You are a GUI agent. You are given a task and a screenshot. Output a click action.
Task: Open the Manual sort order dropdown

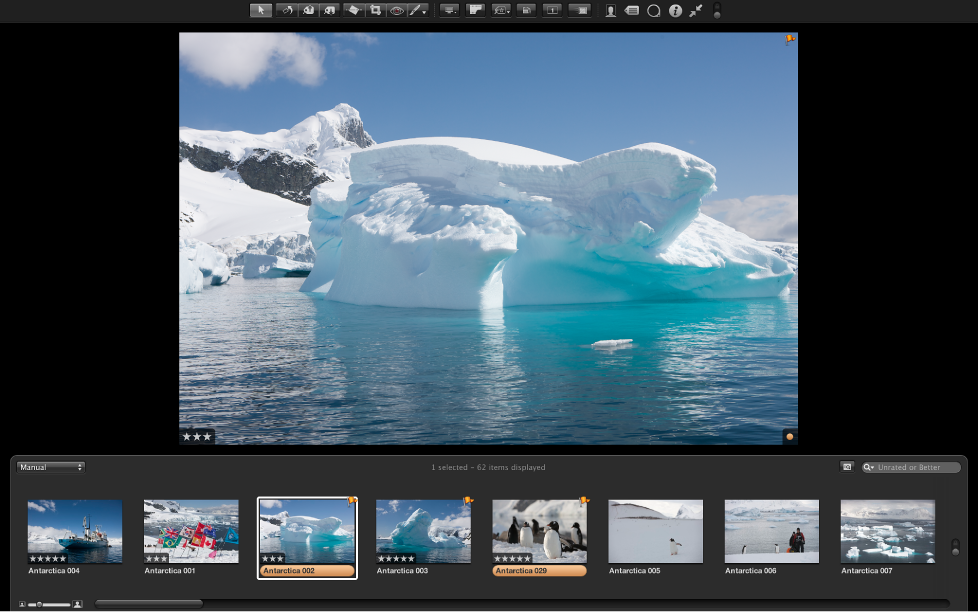pyautogui.click(x=51, y=467)
